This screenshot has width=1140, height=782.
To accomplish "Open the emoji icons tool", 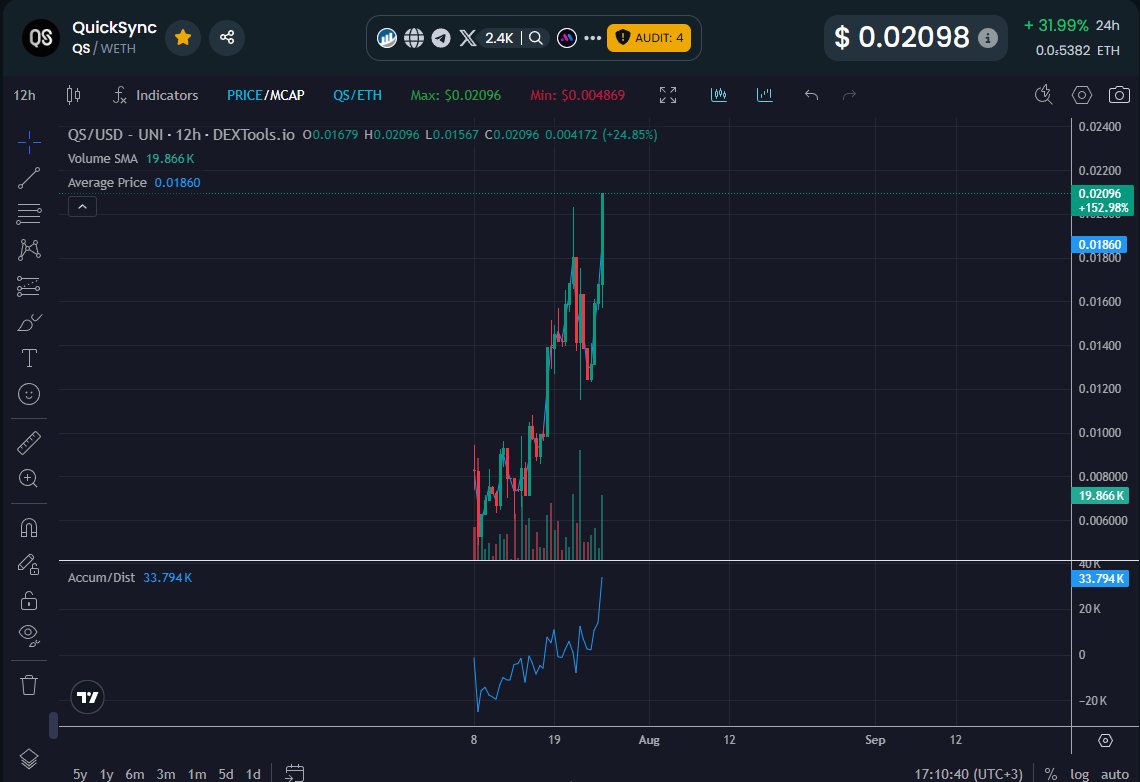I will pos(29,394).
